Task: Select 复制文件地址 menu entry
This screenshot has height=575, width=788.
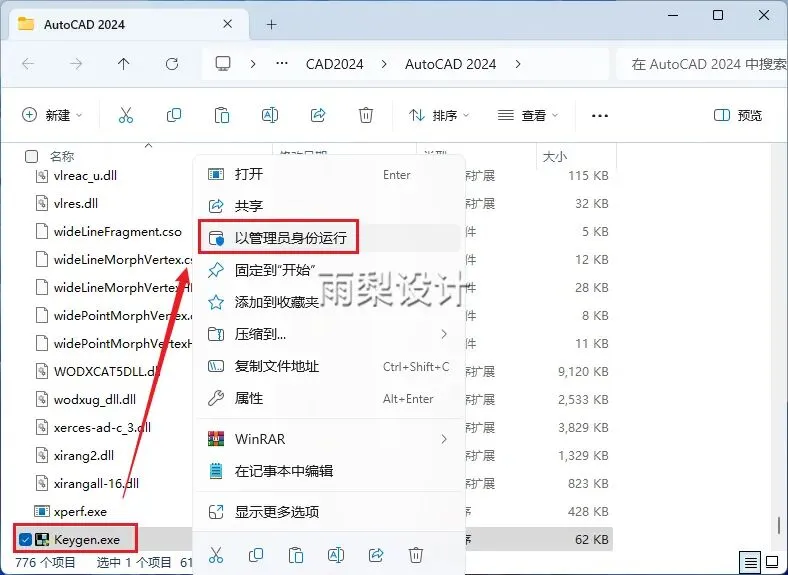Action: [329, 366]
